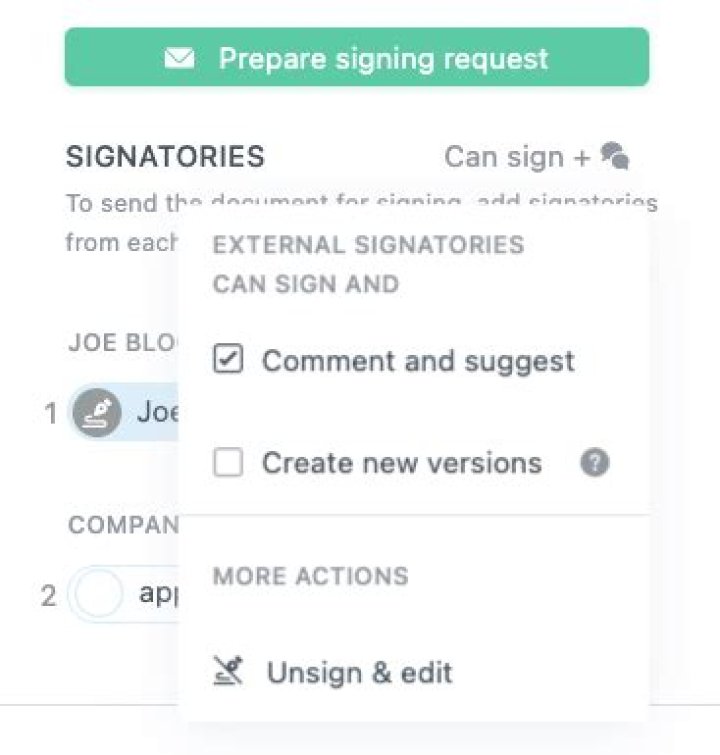Click signing order number 2
The width and height of the screenshot is (720, 755).
coord(48,597)
